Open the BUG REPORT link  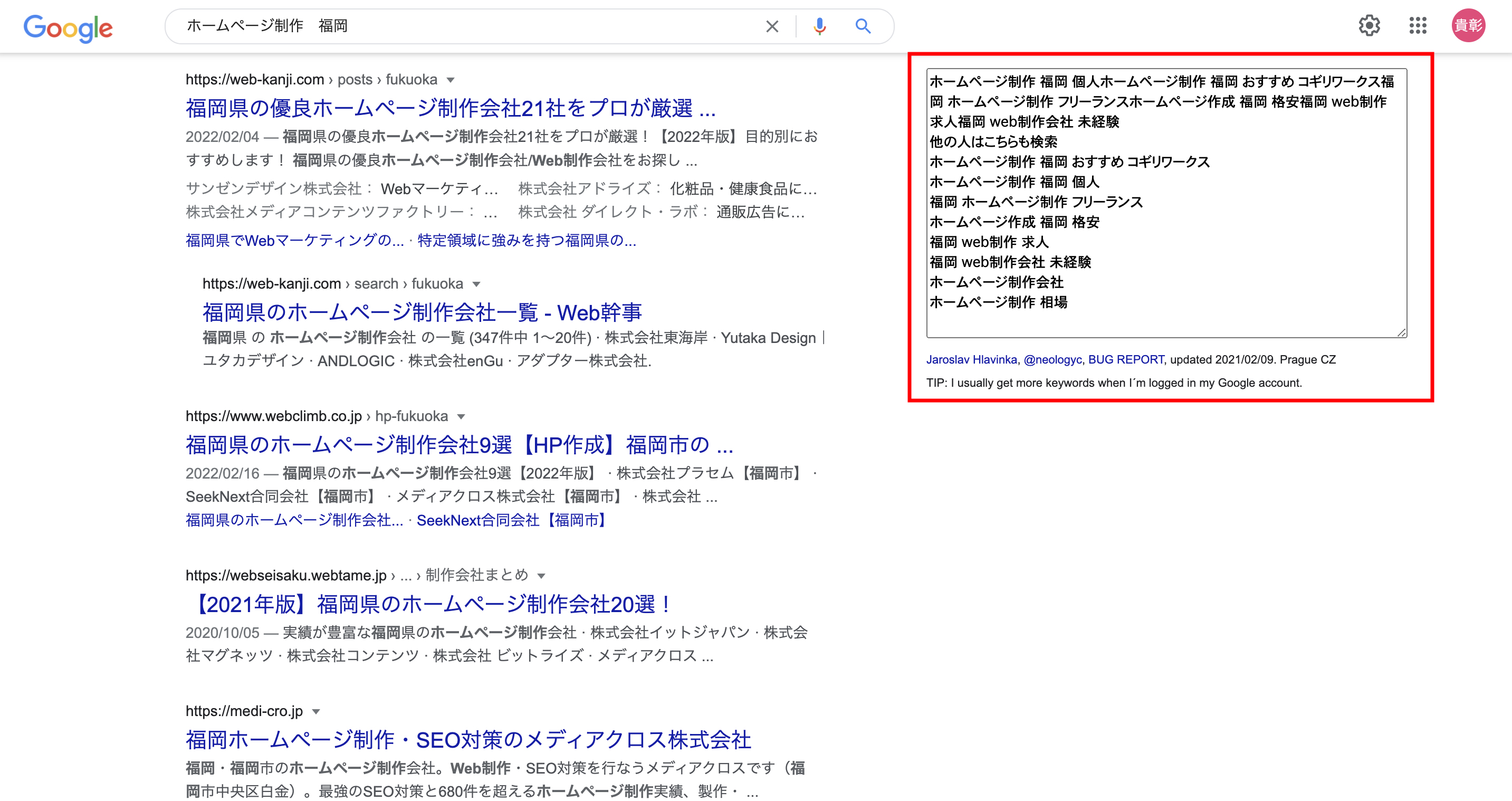pos(1125,359)
